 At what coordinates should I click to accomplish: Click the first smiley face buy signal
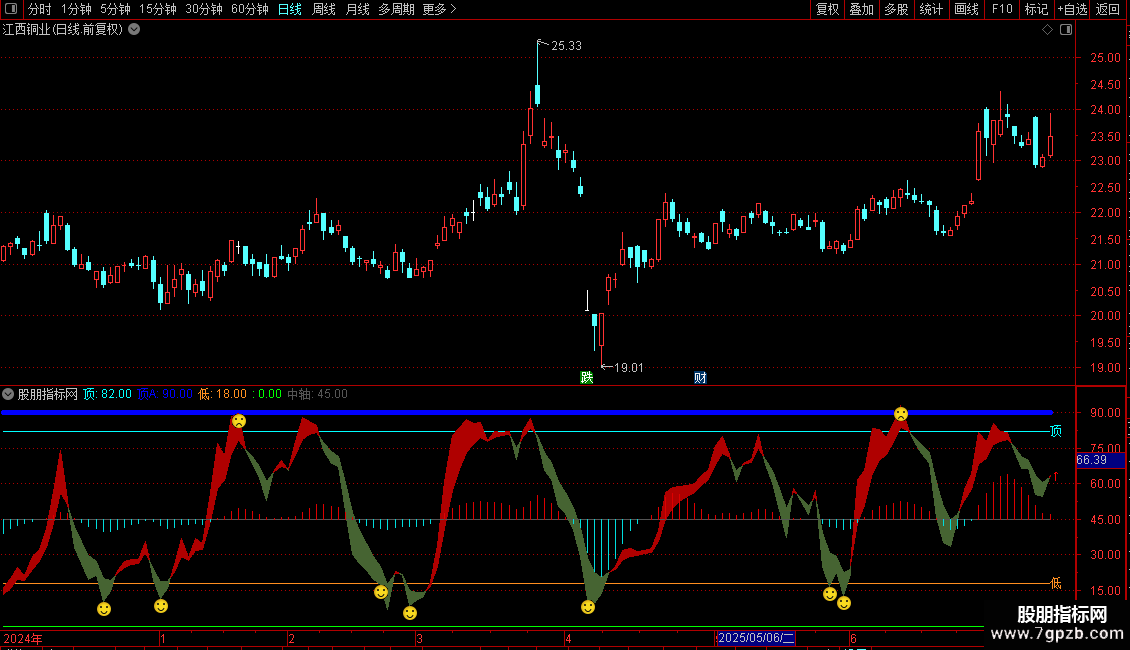point(104,609)
